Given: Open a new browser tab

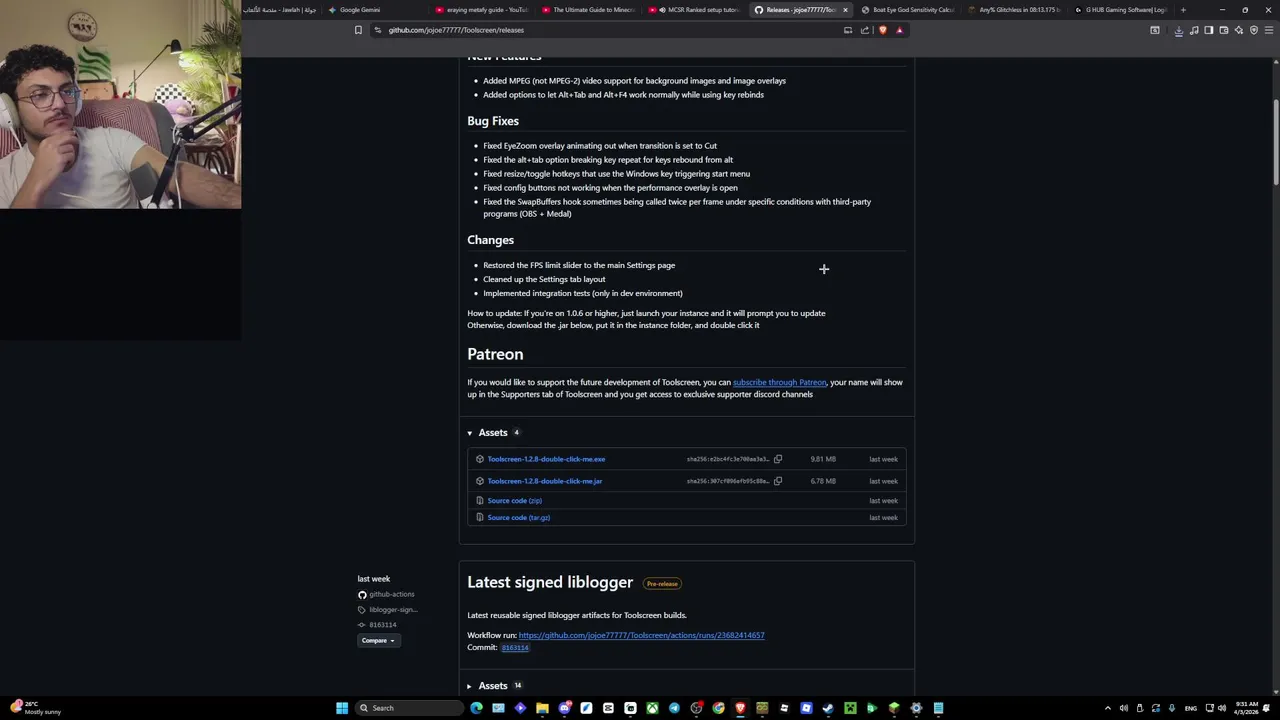Looking at the screenshot, I should [1183, 10].
